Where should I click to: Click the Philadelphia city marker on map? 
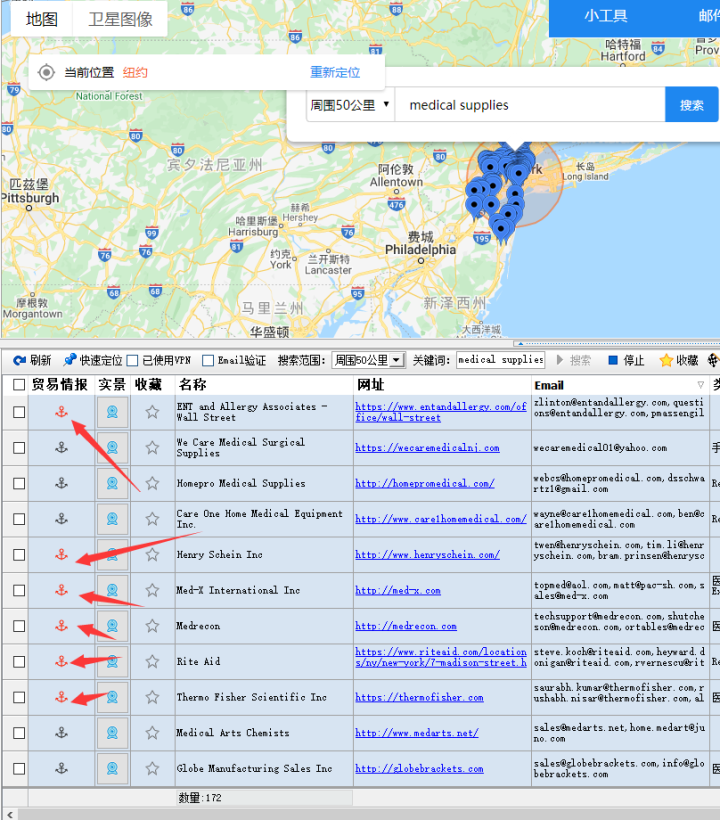(420, 260)
